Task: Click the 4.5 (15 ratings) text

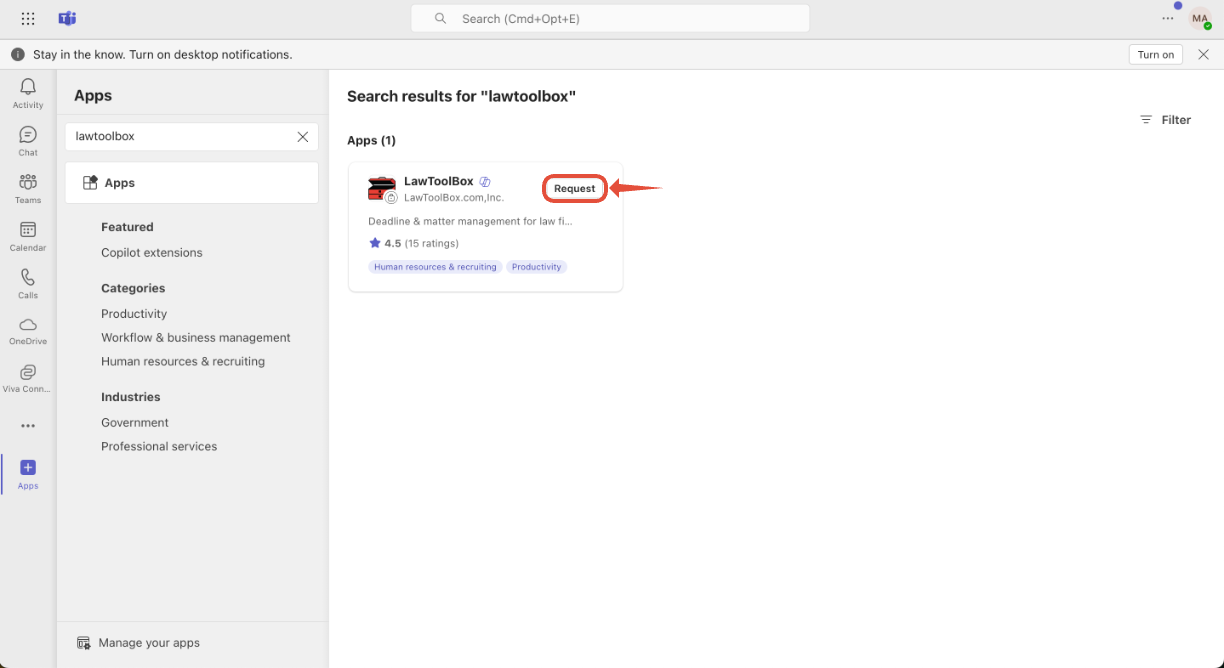Action: (x=422, y=243)
